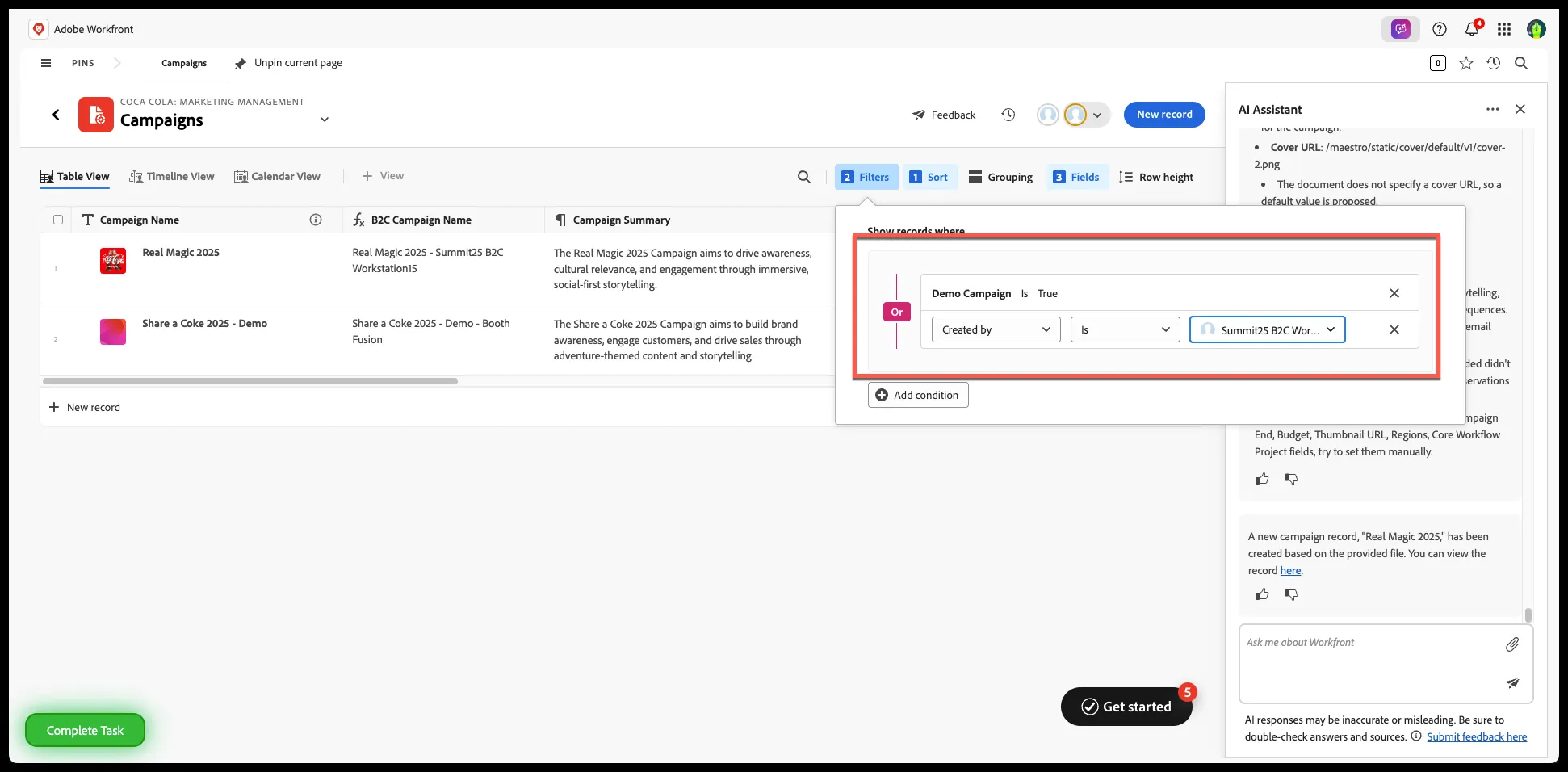Viewport: 1568px width, 772px height.
Task: Click the global search magnifier
Action: pos(1521,63)
